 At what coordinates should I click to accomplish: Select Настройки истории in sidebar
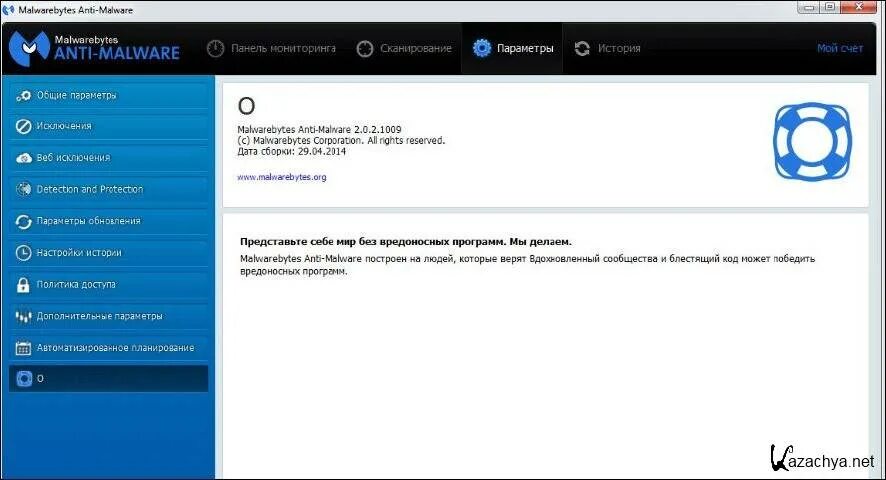[108, 253]
